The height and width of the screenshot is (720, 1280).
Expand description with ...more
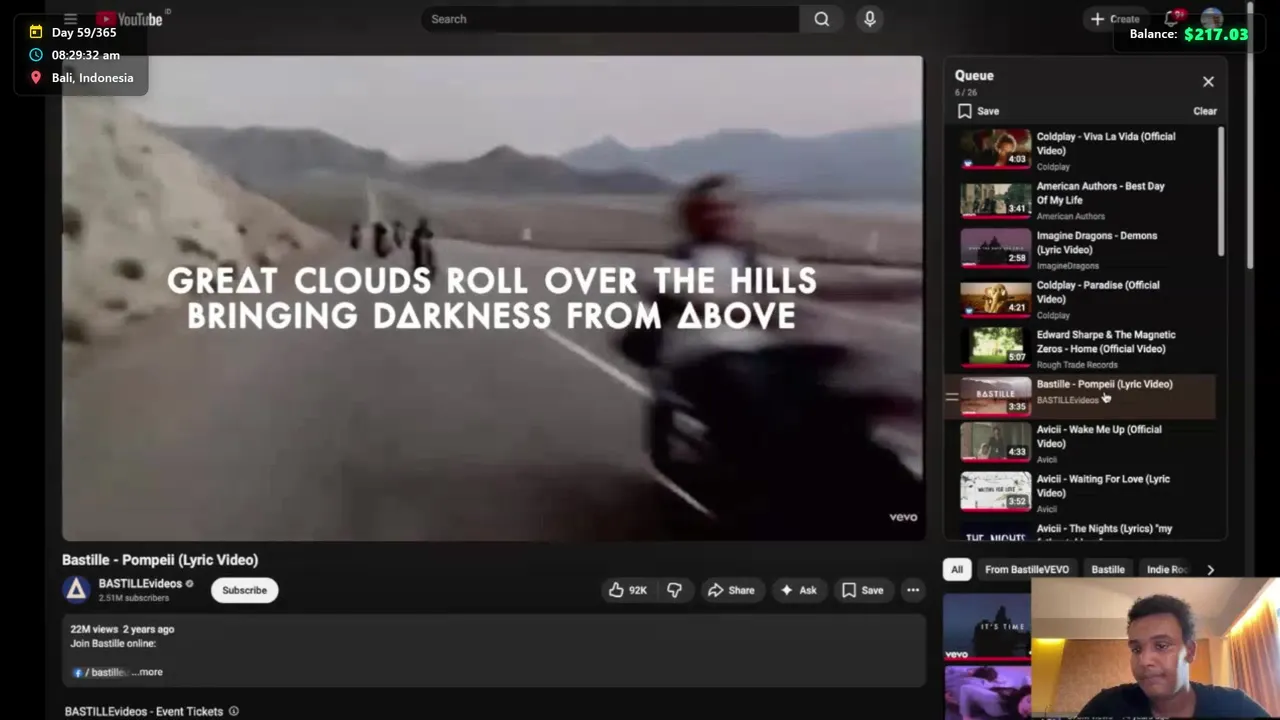click(147, 672)
